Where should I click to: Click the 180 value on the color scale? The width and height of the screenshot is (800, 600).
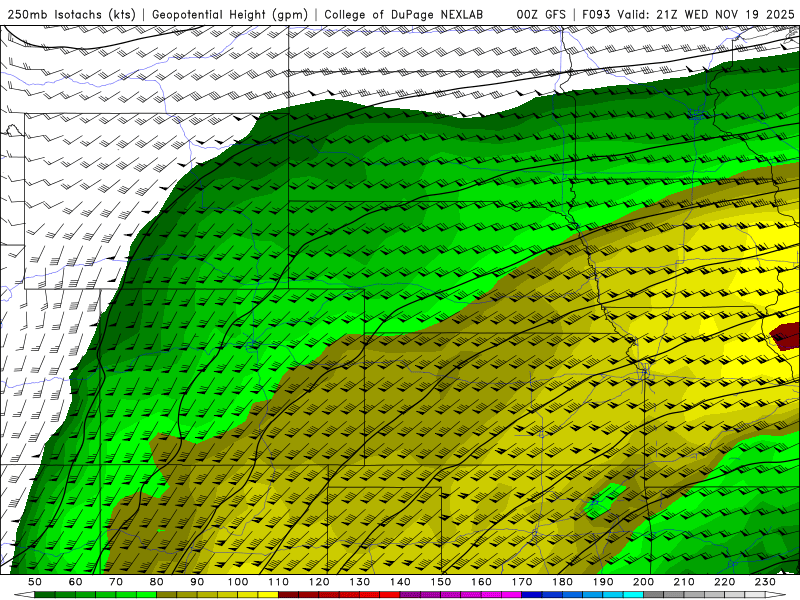click(x=562, y=582)
